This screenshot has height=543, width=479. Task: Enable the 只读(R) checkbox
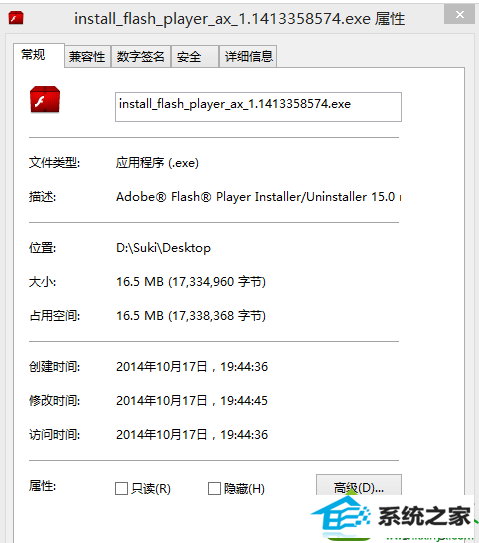pos(122,489)
